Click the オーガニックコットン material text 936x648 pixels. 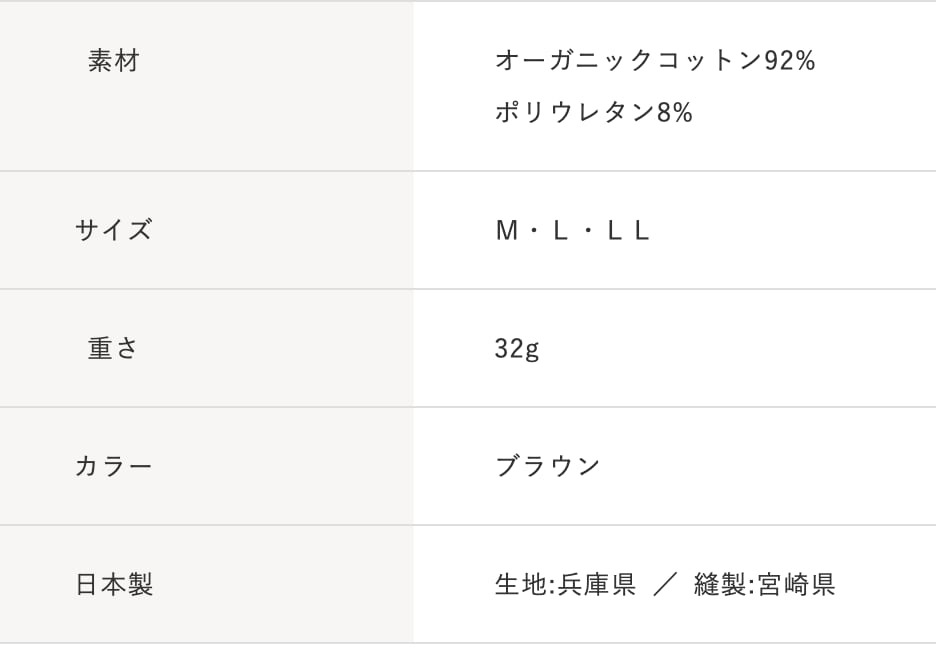click(628, 61)
